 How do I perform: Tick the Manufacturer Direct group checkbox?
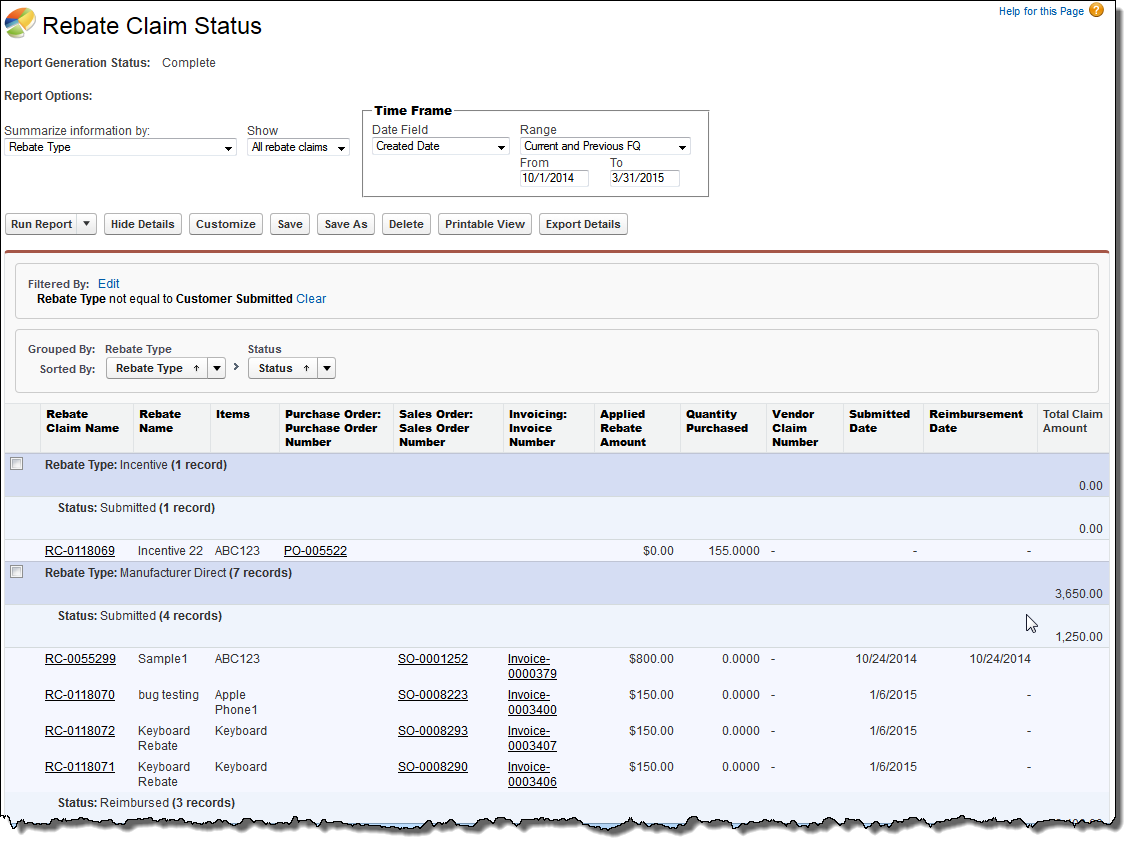17,572
